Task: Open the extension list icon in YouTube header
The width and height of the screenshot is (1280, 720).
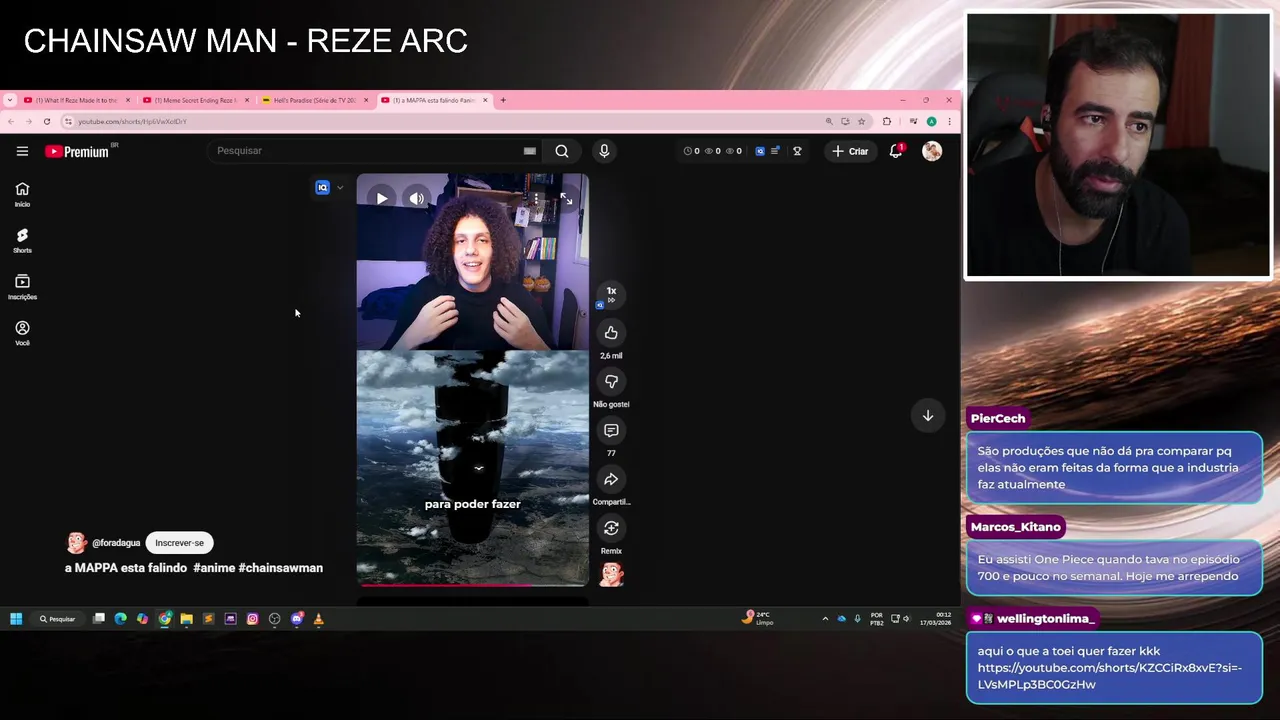Action: point(775,151)
